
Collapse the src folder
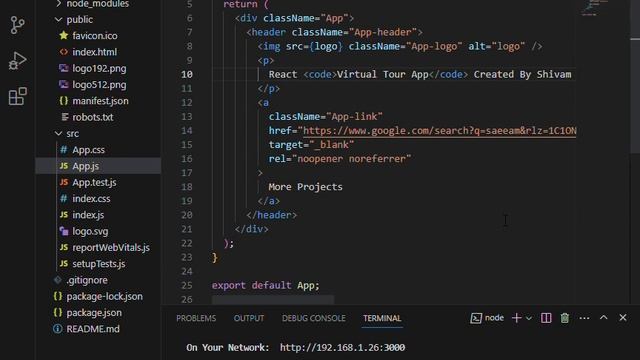pyautogui.click(x=72, y=133)
